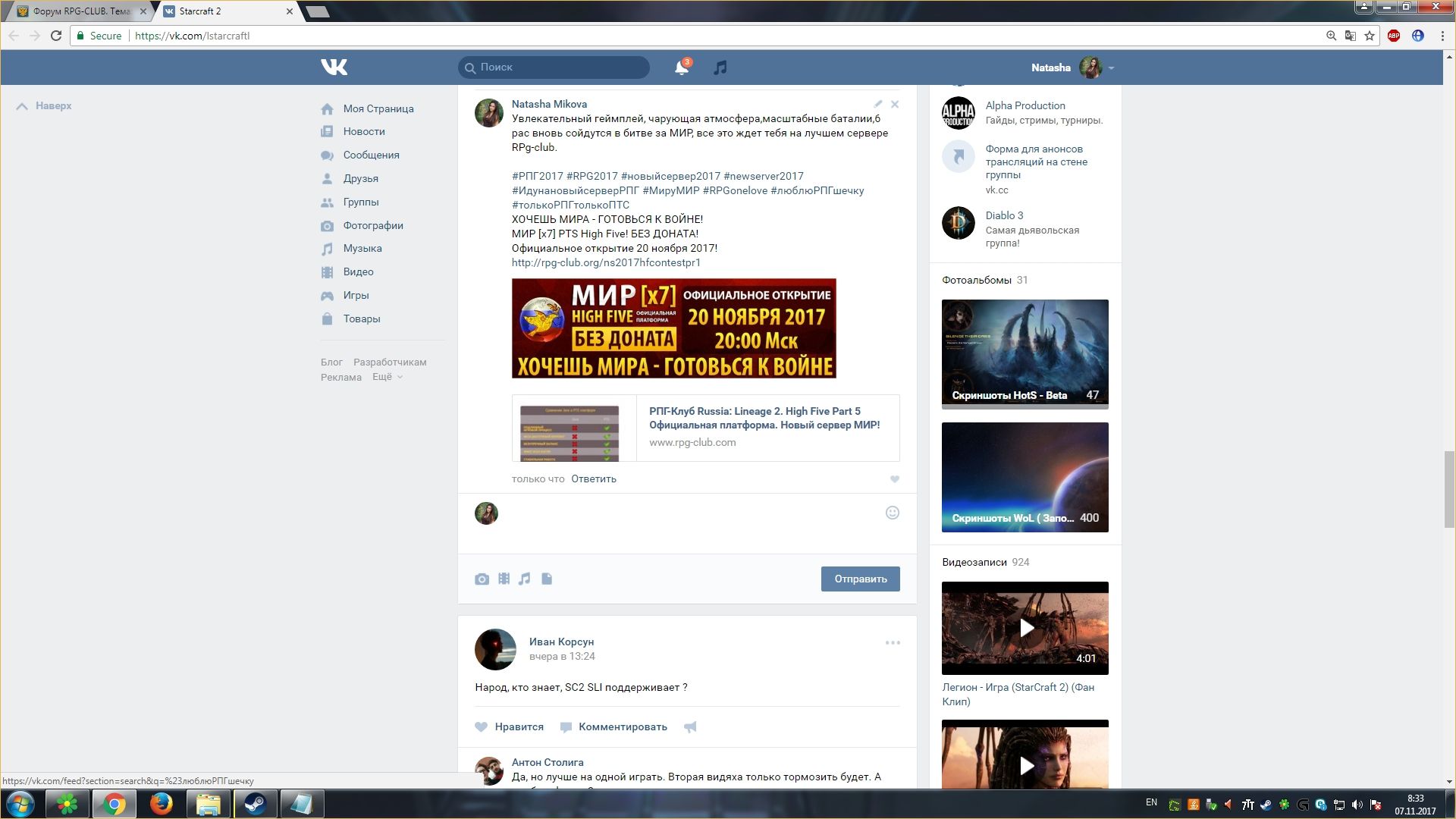
Task: Attach a photo with camera icon
Action: [482, 579]
